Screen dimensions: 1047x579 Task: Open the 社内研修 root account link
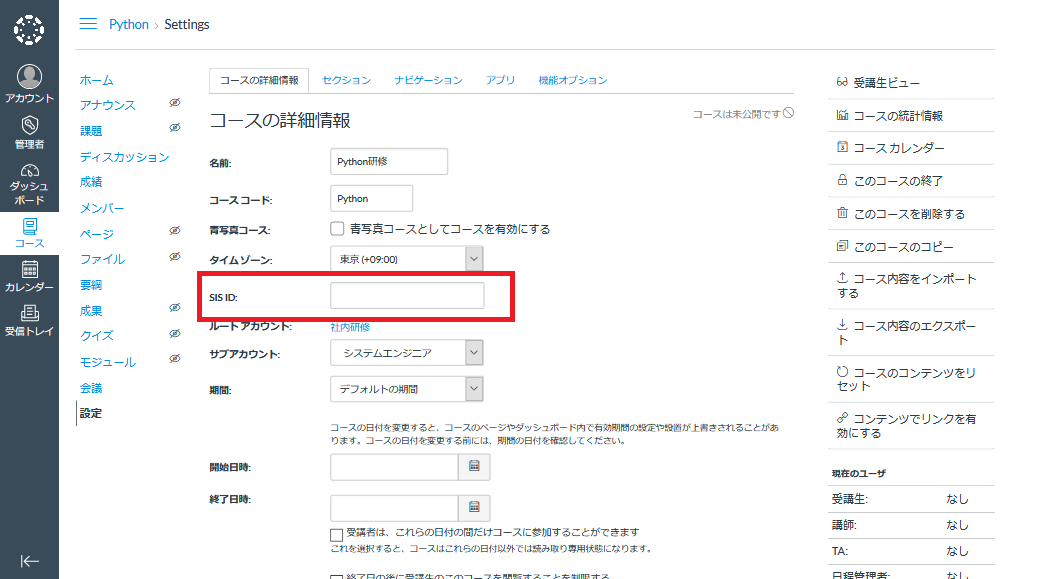pyautogui.click(x=350, y=327)
